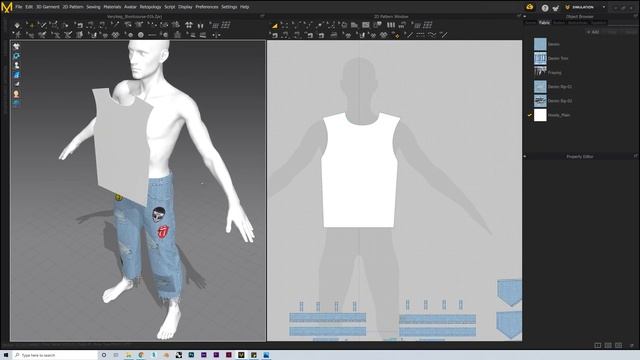Click the first layout icon at bottom right
Screen dimensions: 640x360
tap(598, 345)
